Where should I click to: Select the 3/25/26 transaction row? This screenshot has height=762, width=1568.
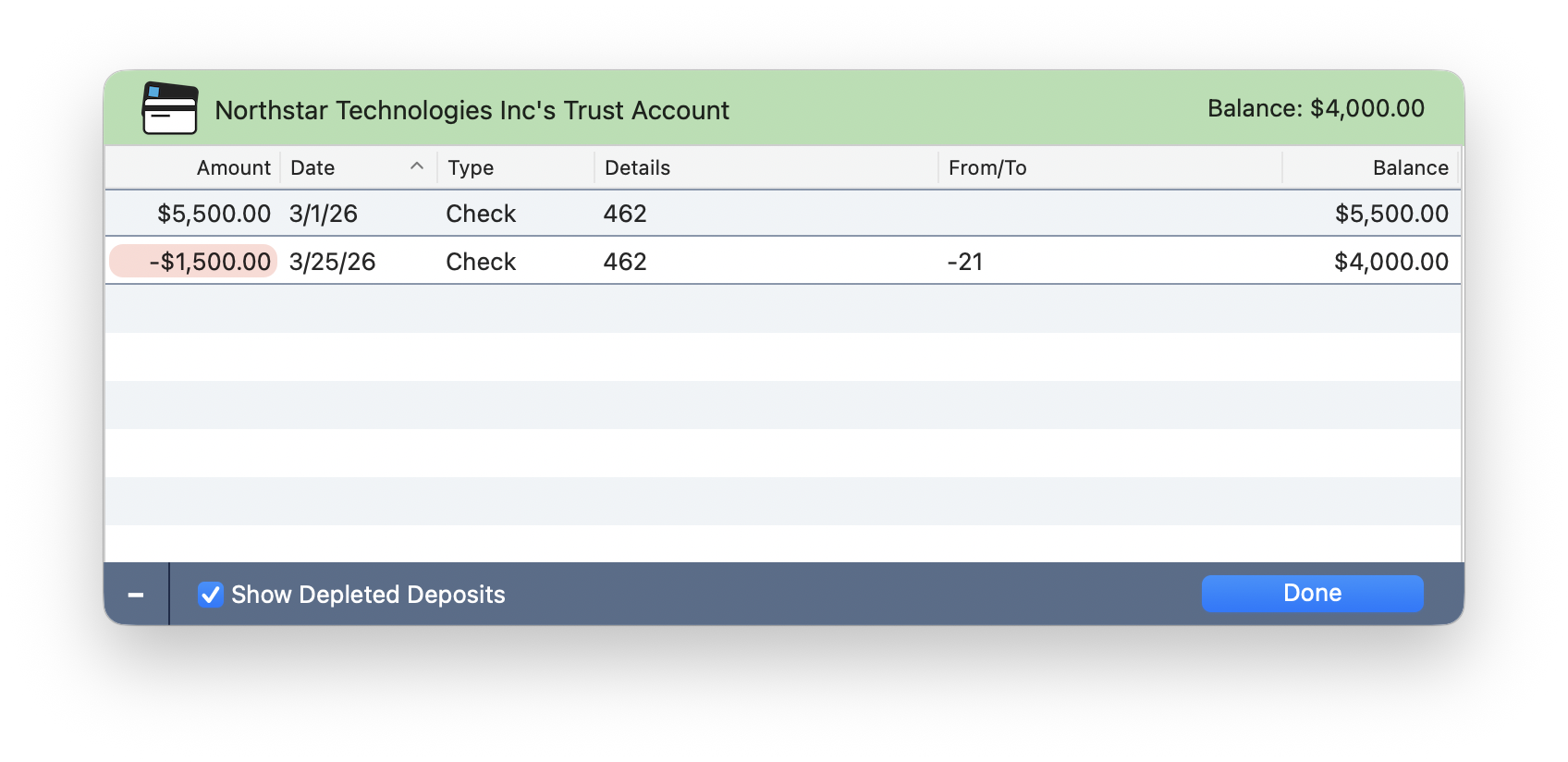click(740, 261)
